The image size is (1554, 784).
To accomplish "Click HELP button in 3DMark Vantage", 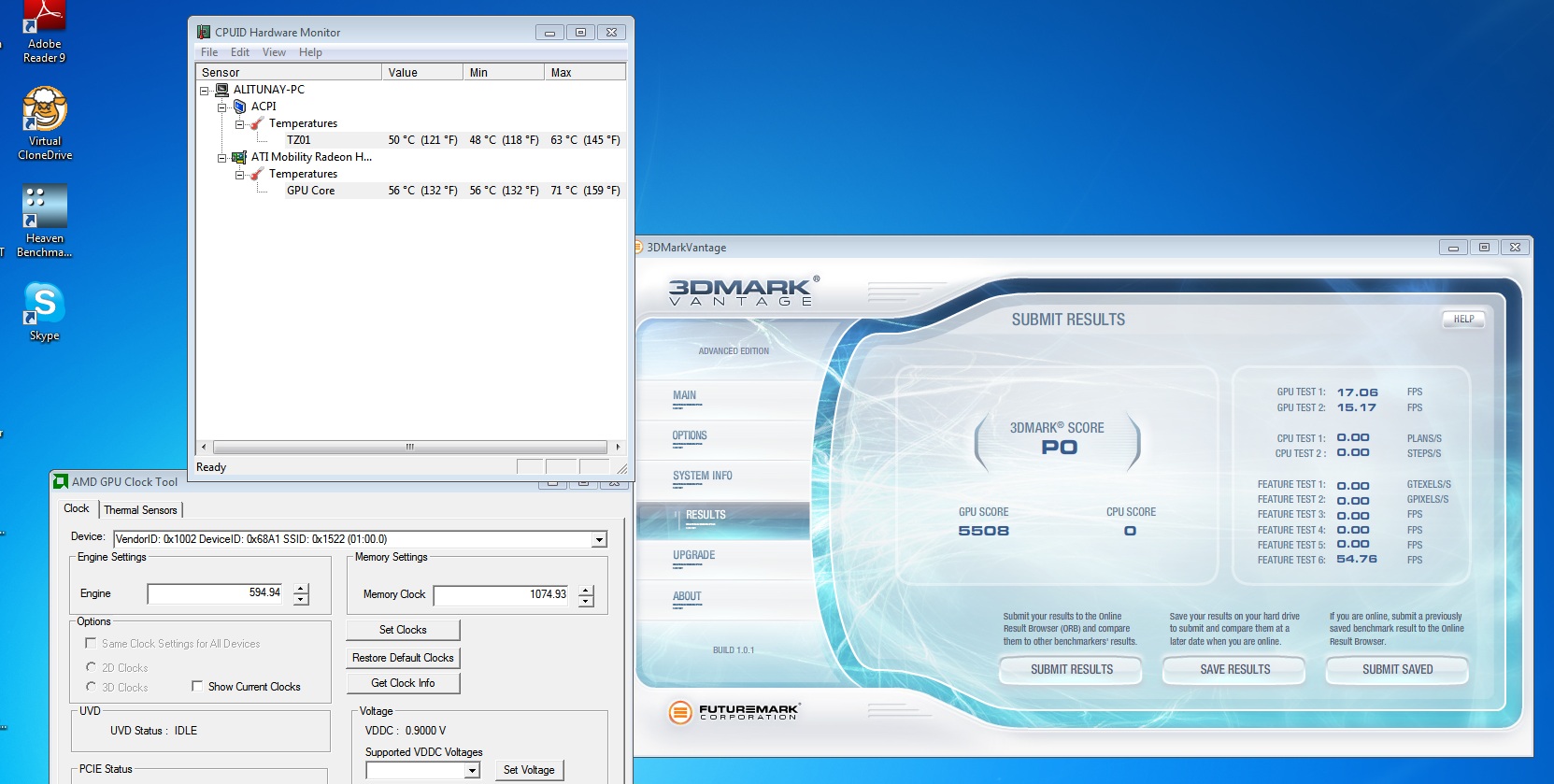I will pyautogui.click(x=1463, y=320).
